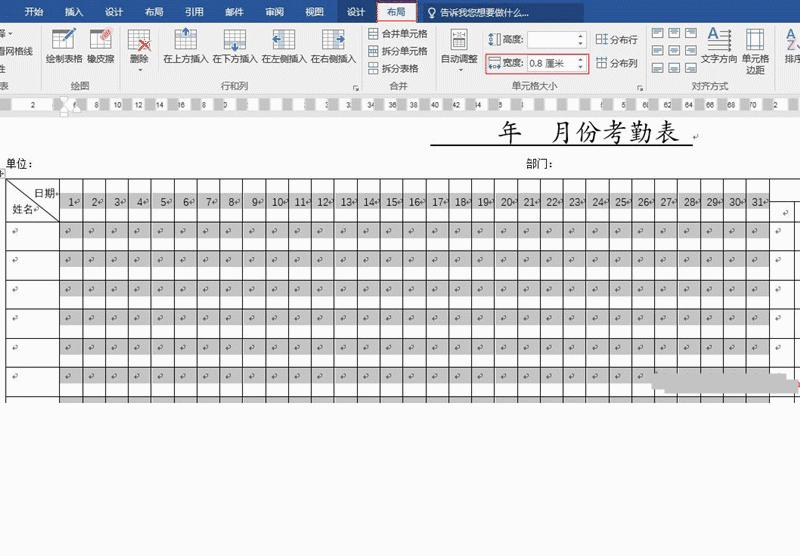This screenshot has height=556, width=800.
Task: Click the table header cell for day 10
Action: coord(277,202)
